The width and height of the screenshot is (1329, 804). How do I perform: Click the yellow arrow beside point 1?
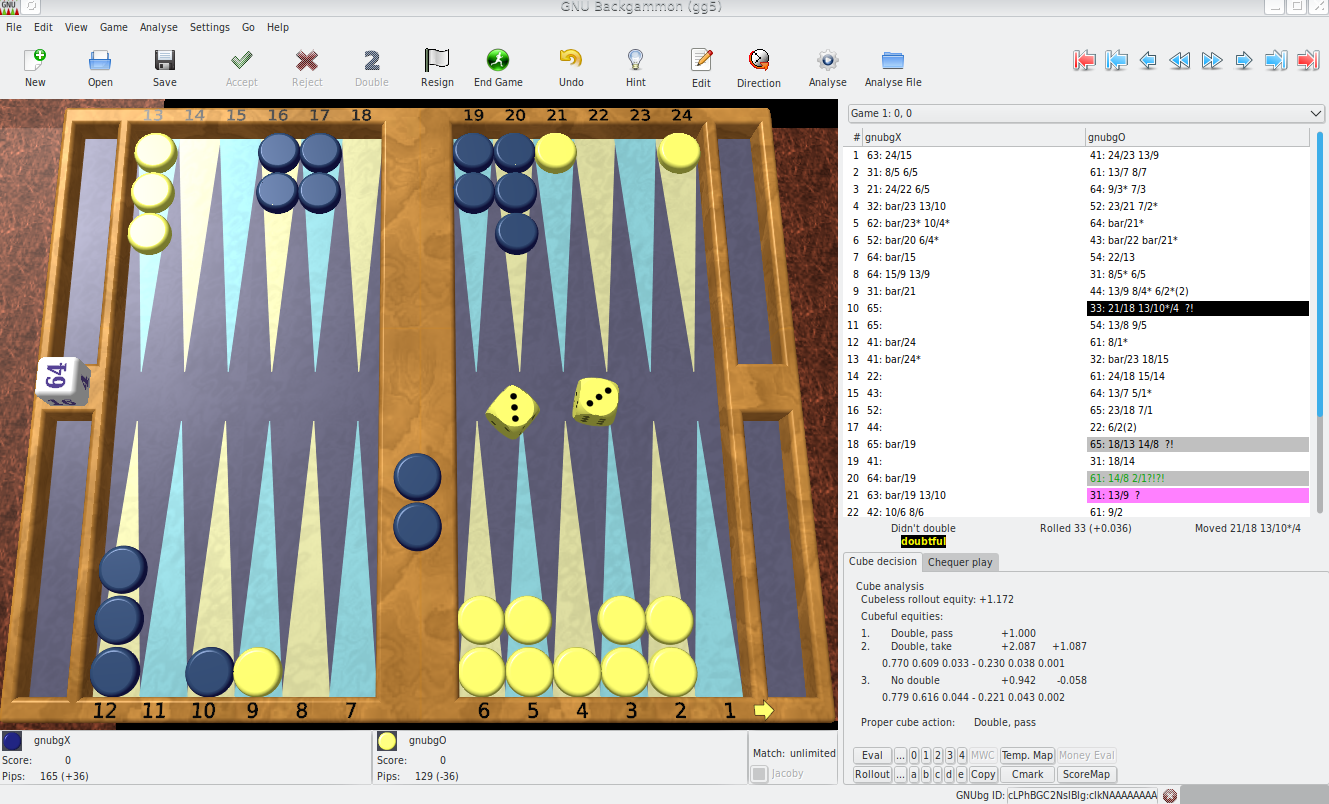[764, 710]
